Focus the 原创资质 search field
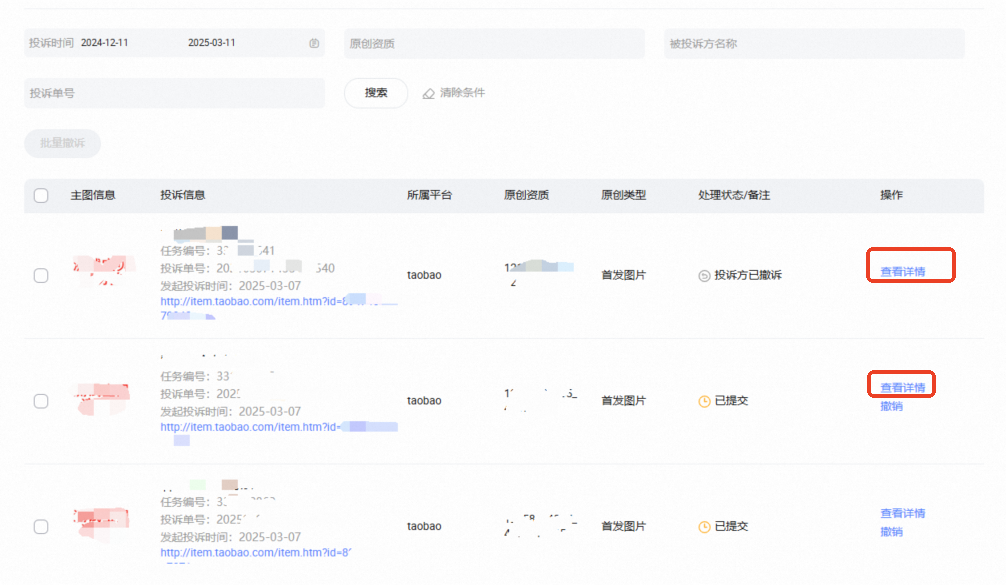This screenshot has height=585, width=1006. point(494,44)
